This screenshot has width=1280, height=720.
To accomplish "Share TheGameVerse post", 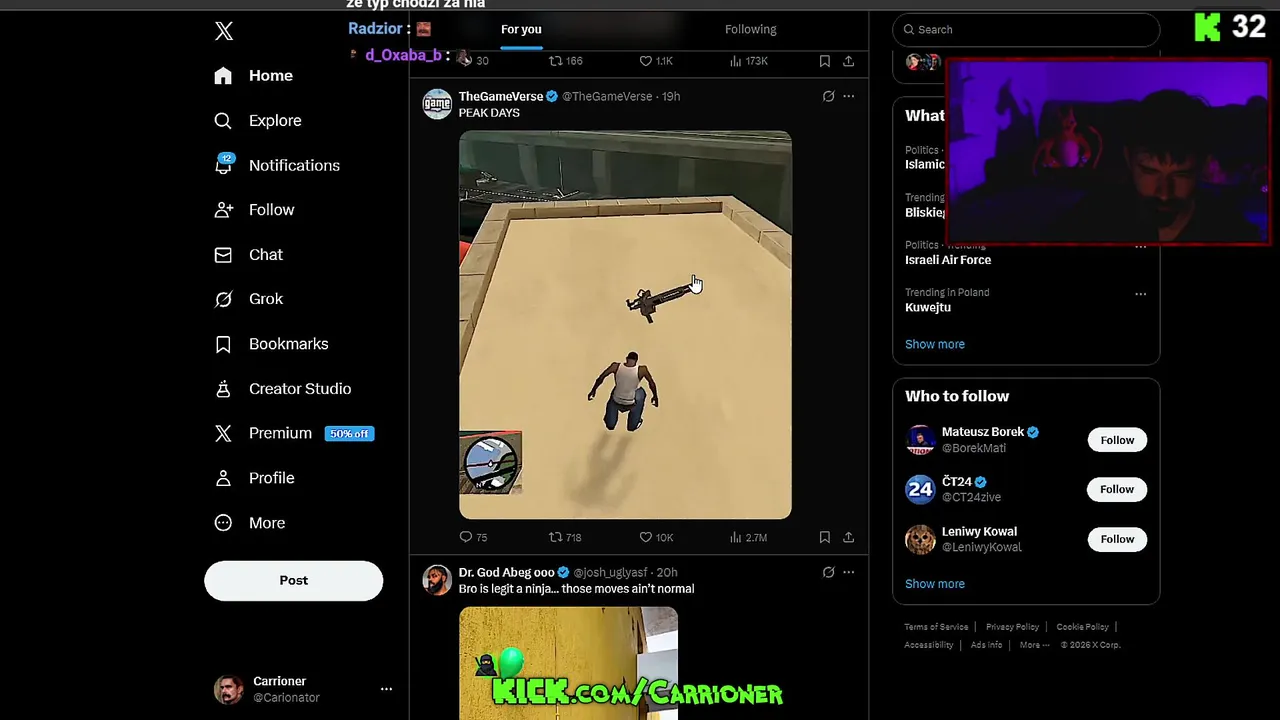I will (848, 537).
